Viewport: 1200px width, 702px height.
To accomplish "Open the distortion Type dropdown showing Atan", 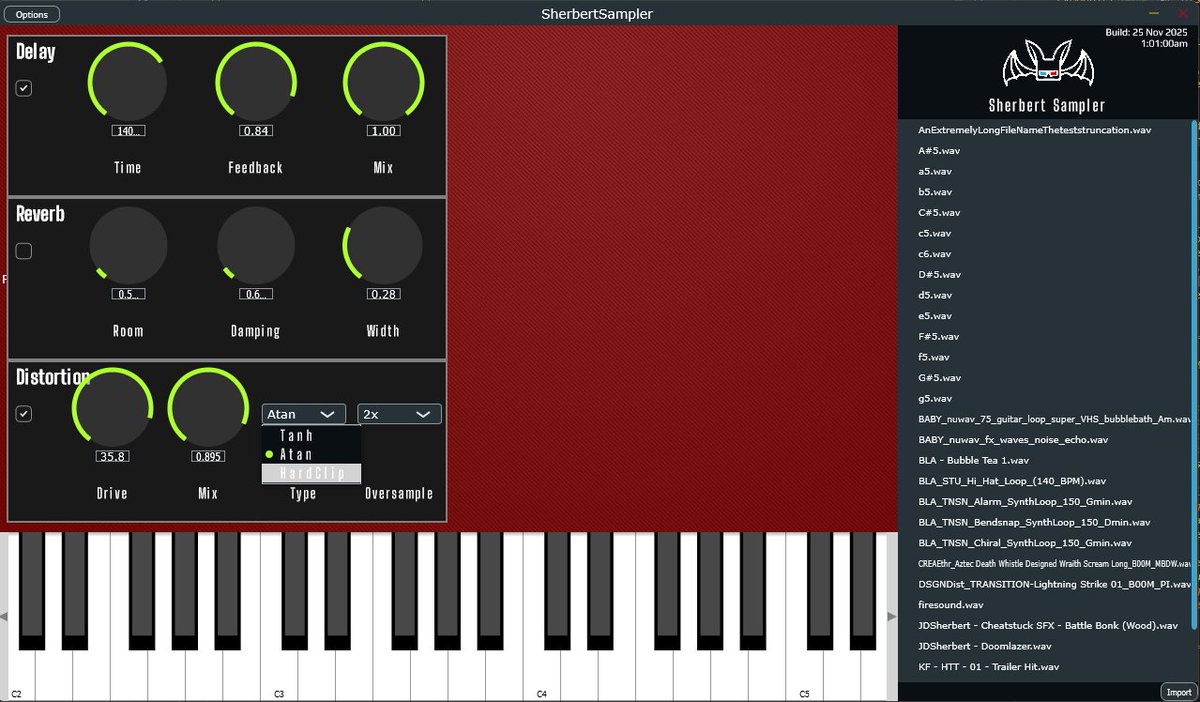I will (304, 414).
